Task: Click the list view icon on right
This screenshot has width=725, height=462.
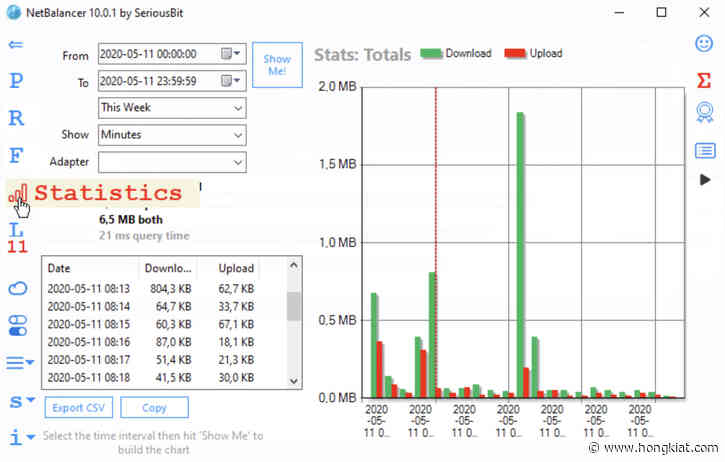Action: [705, 150]
